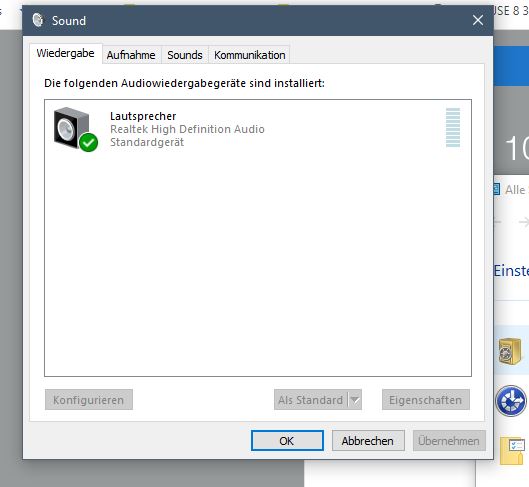Click the green checkmark default-device badge
Viewport: 529px width, 487px height.
(x=89, y=142)
